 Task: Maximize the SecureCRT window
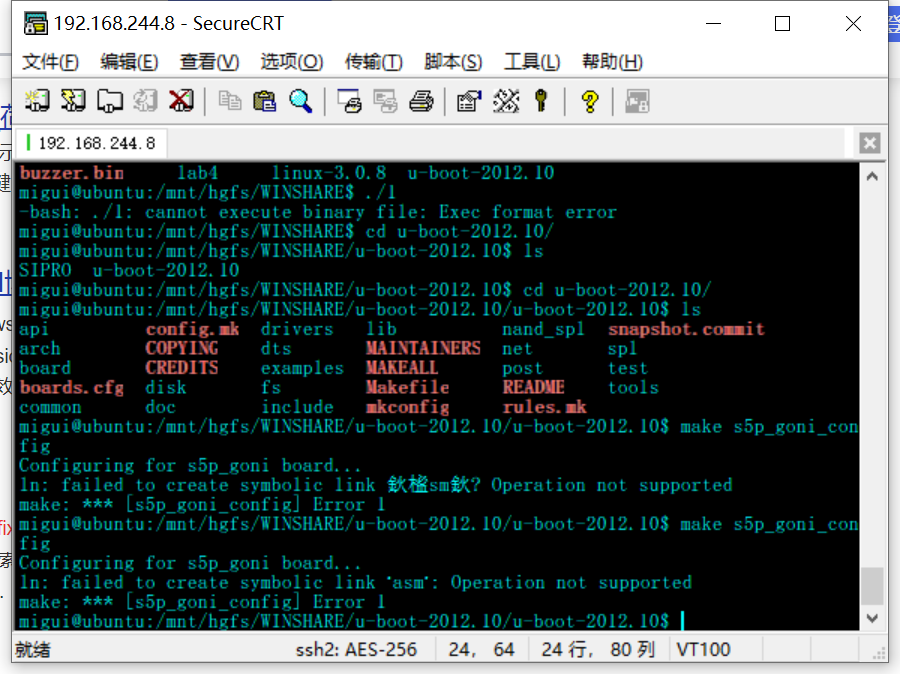coord(782,24)
